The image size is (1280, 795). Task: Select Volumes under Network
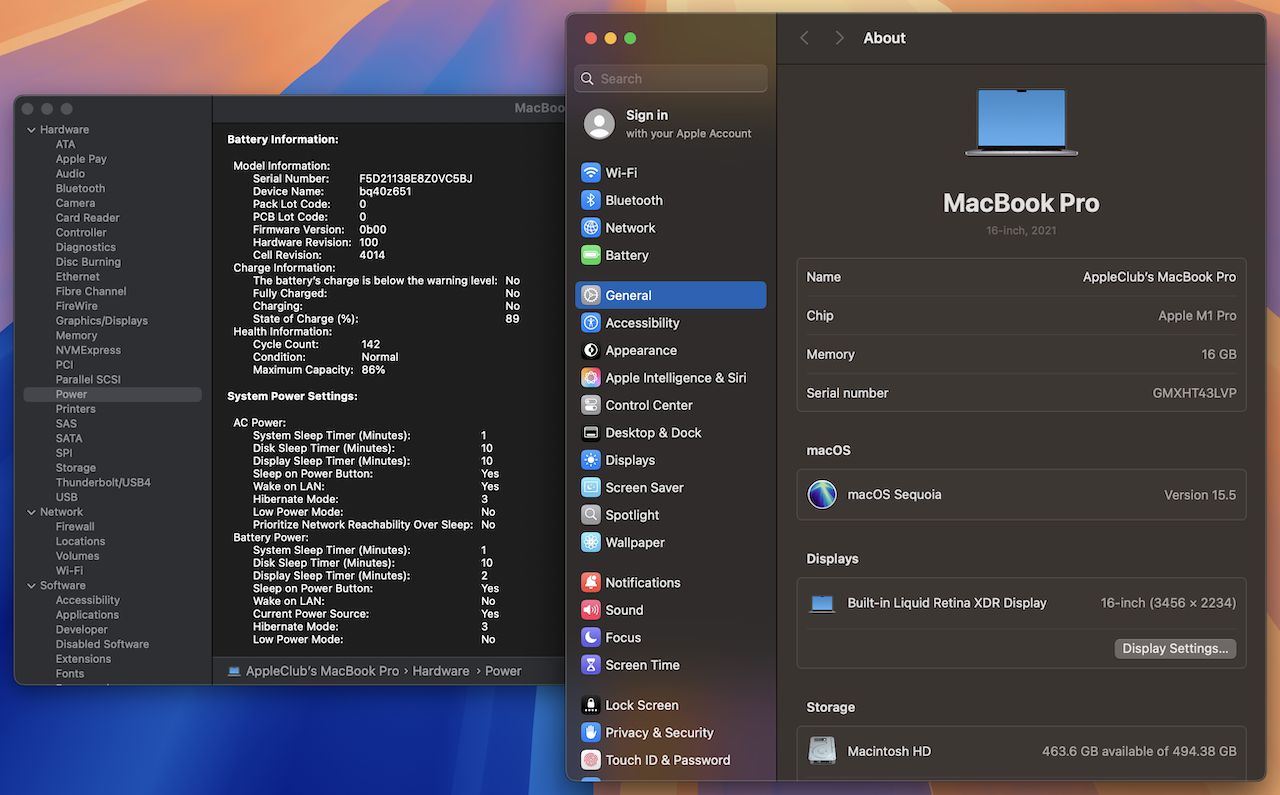(x=77, y=556)
